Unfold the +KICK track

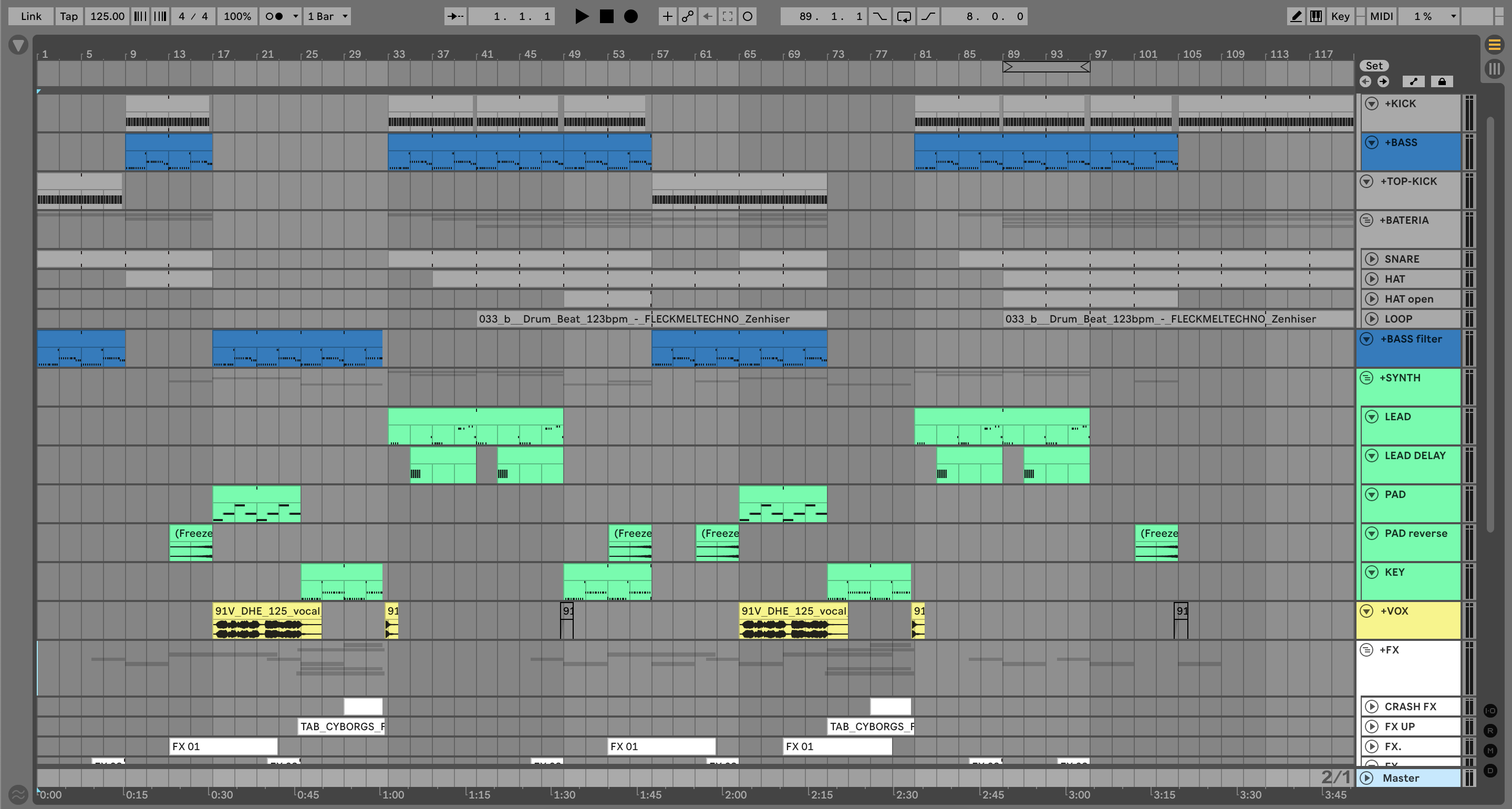(1372, 104)
